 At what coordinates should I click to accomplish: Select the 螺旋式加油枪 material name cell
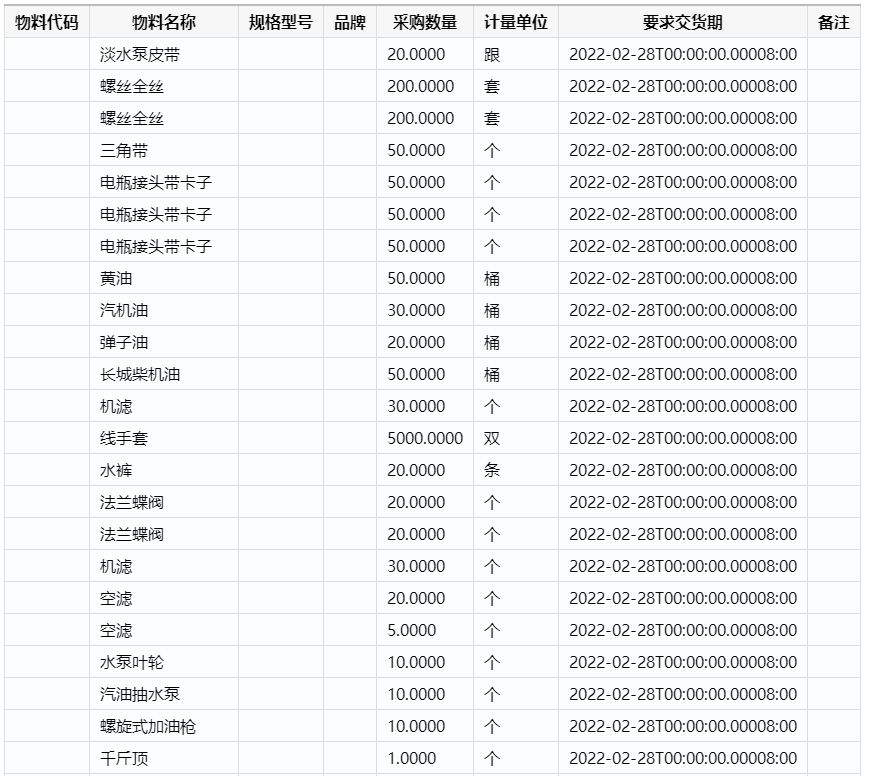pos(164,727)
